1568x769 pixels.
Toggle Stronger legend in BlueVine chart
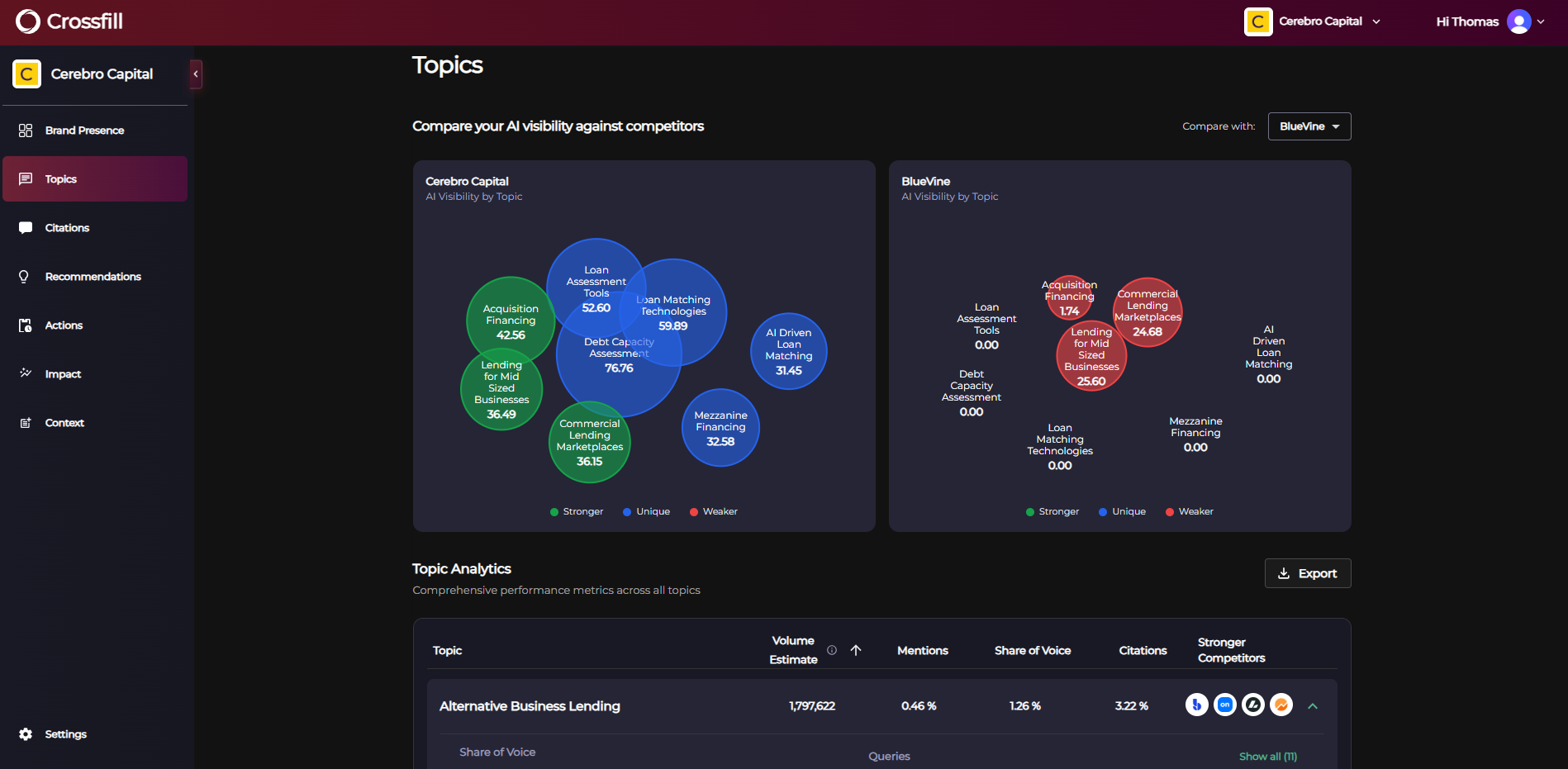[1052, 512]
